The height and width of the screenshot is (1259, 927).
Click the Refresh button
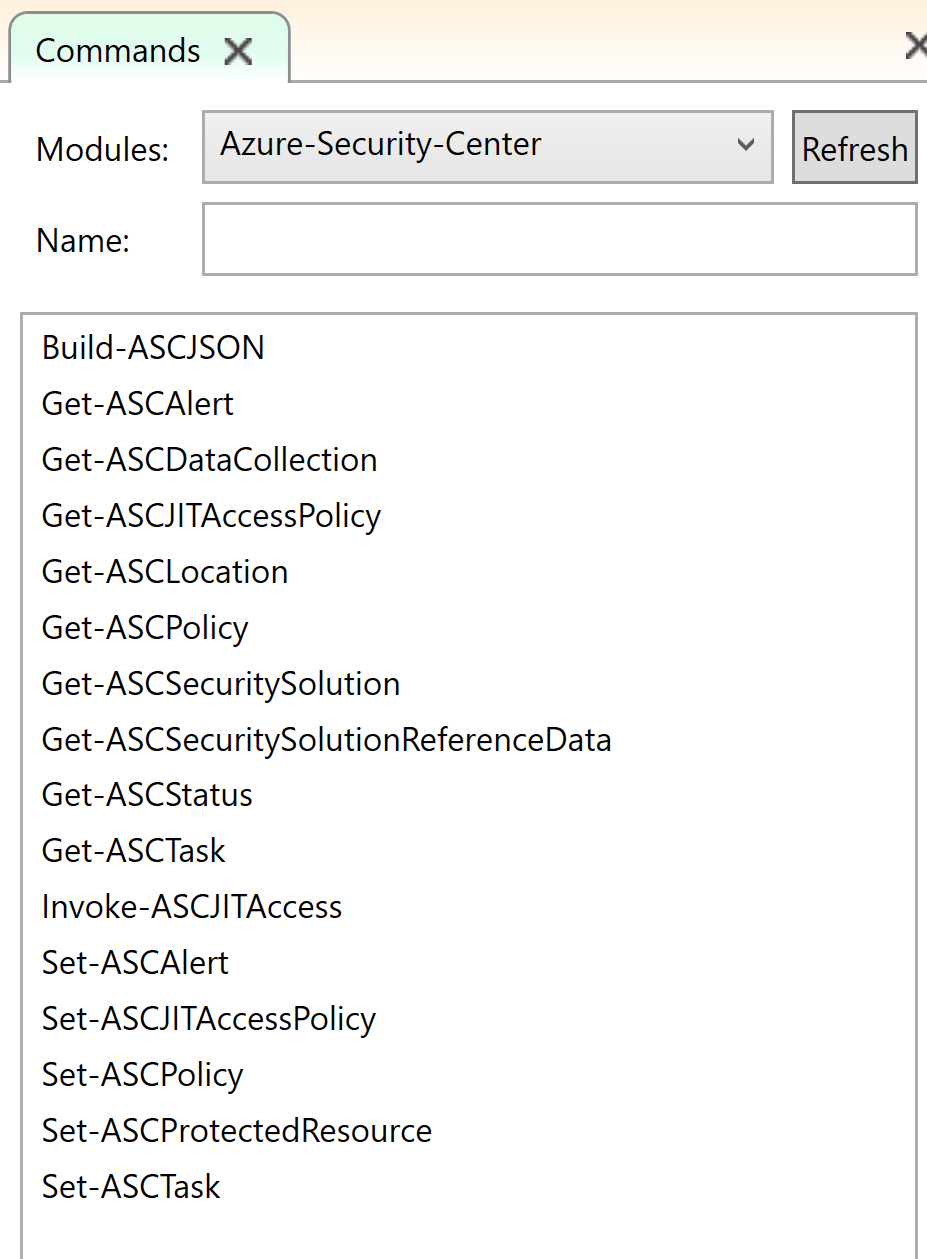[x=854, y=148]
